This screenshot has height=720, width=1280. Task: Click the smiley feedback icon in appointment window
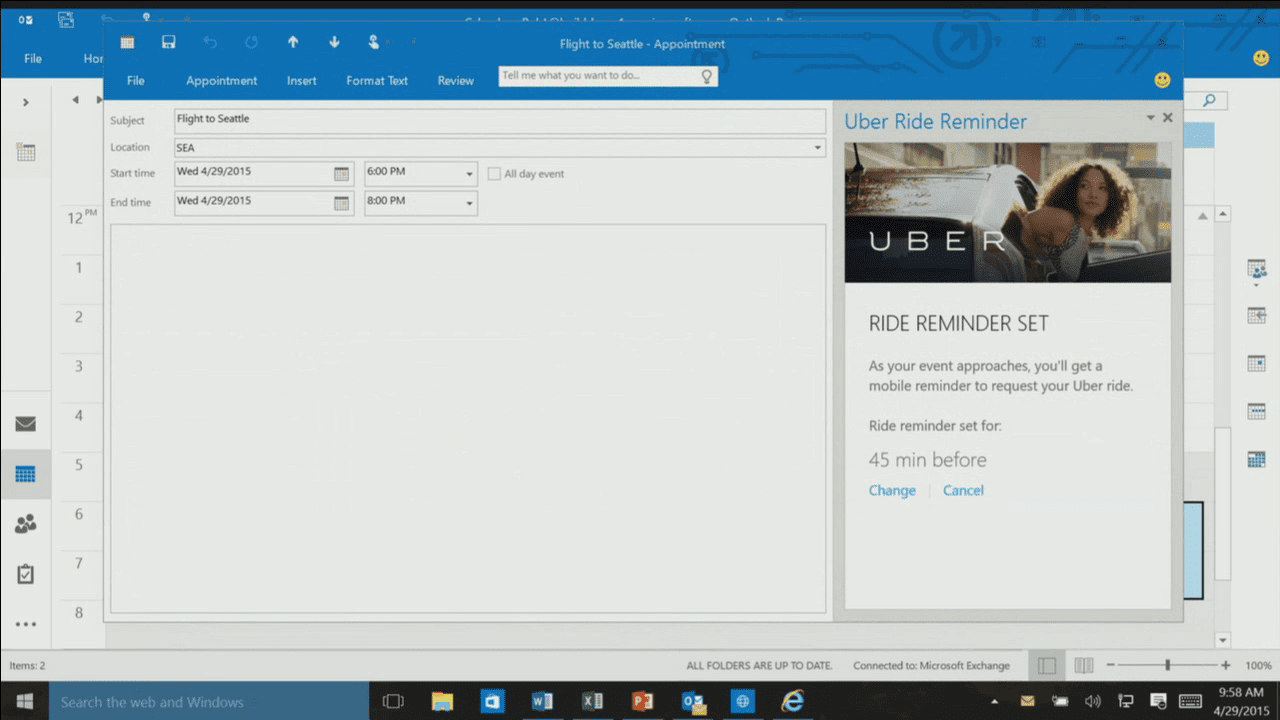pyautogui.click(x=1162, y=79)
